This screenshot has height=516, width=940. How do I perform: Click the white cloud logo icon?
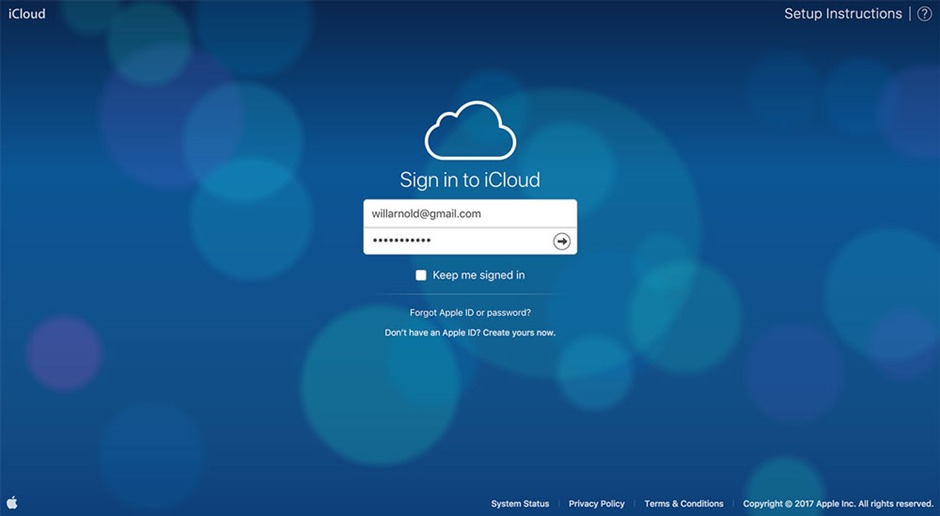[x=470, y=131]
